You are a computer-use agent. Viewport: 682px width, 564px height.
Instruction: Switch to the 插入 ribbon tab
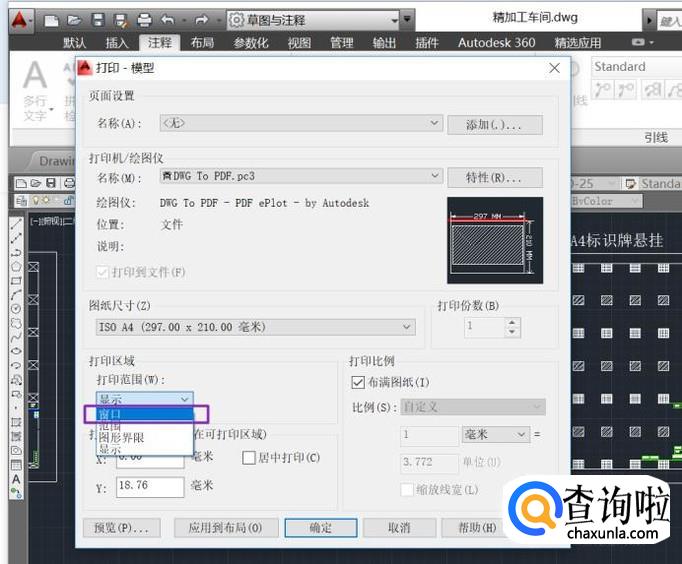(x=117, y=43)
